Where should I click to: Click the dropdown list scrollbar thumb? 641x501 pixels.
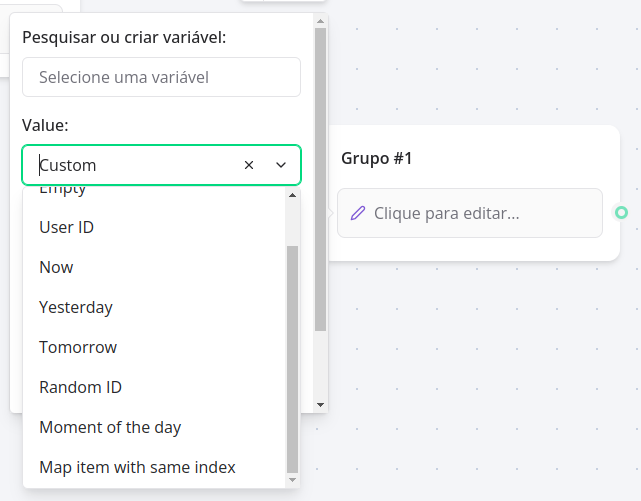click(x=292, y=360)
